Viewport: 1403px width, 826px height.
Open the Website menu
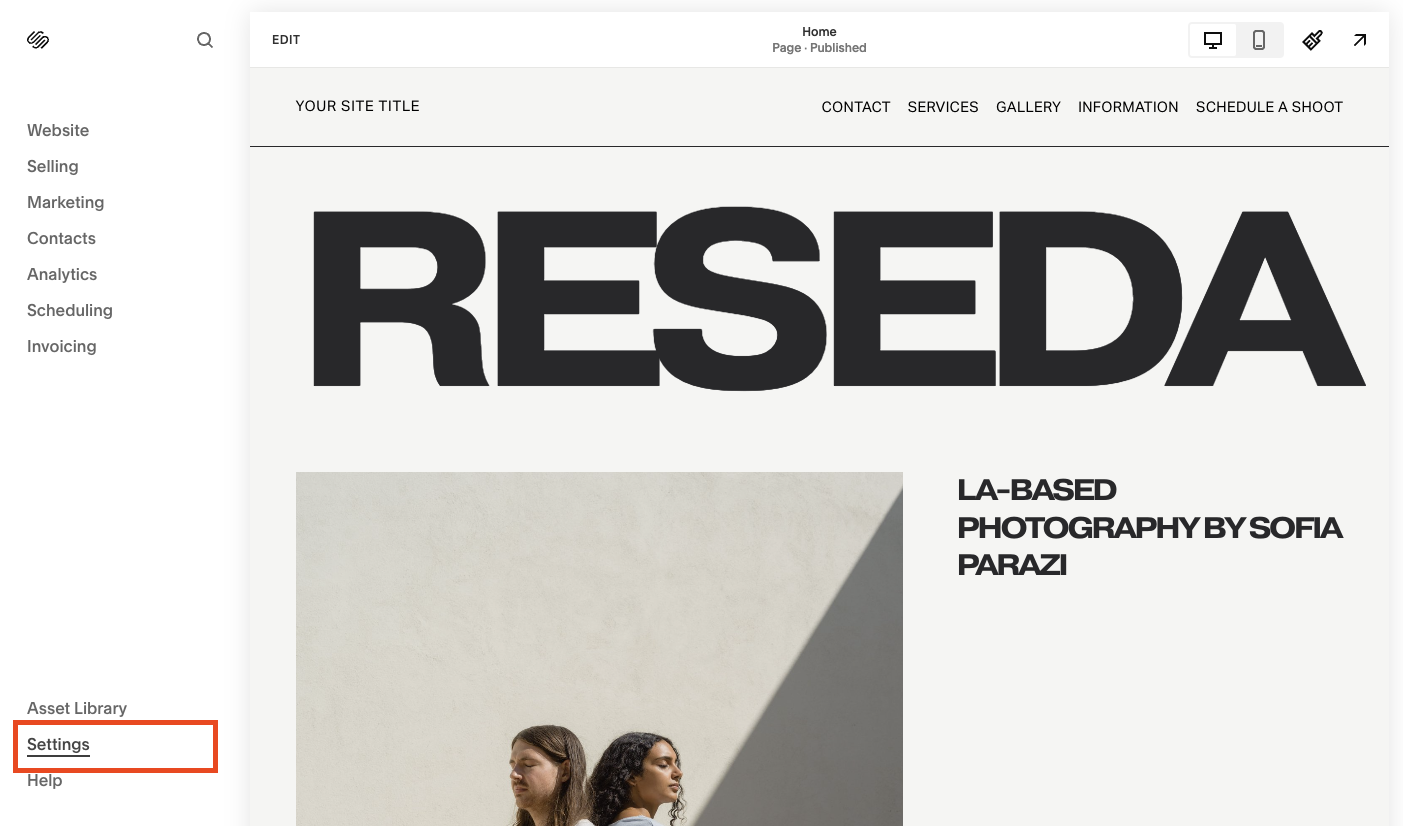click(x=58, y=130)
